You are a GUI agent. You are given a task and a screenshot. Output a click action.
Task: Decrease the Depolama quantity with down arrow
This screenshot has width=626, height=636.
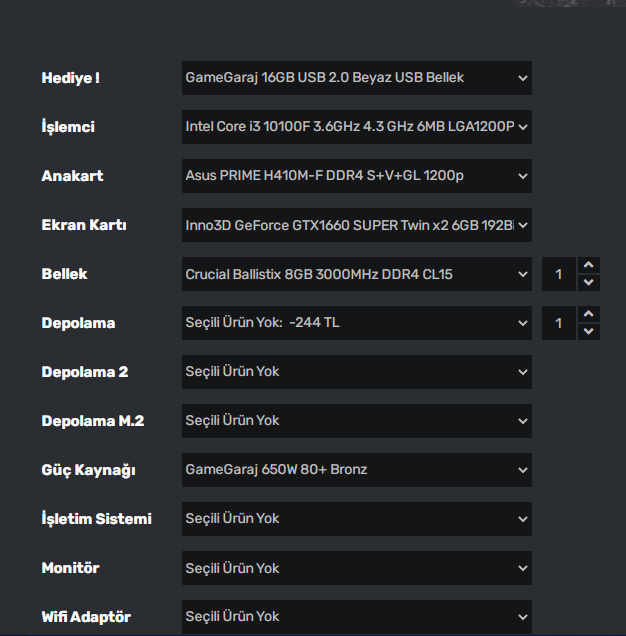(x=589, y=332)
